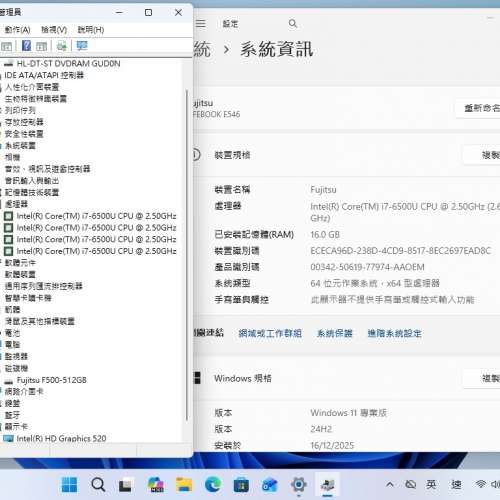Select 安全性裝置 category
This screenshot has height=500, width=500.
tap(24, 134)
